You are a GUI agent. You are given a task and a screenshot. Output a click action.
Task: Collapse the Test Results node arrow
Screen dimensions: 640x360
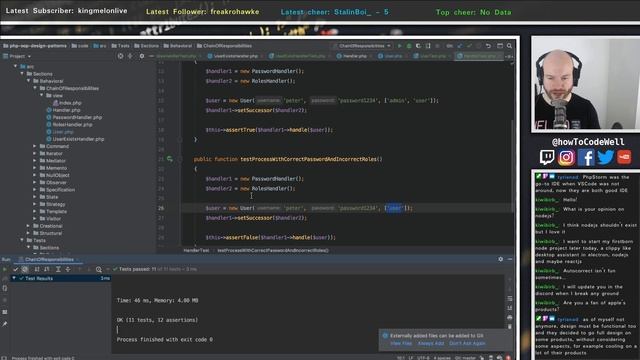coord(14,278)
